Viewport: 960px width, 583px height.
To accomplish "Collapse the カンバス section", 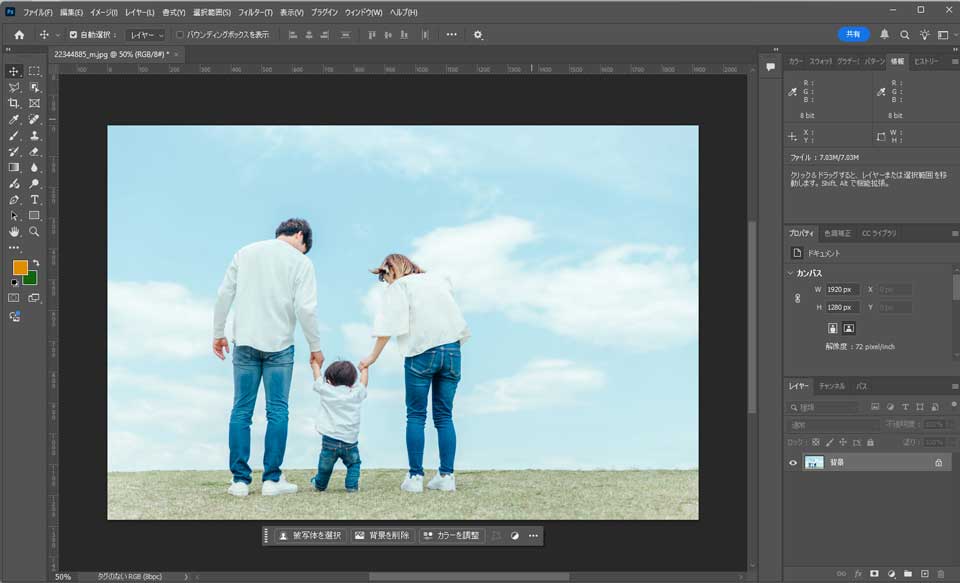I will pos(790,273).
